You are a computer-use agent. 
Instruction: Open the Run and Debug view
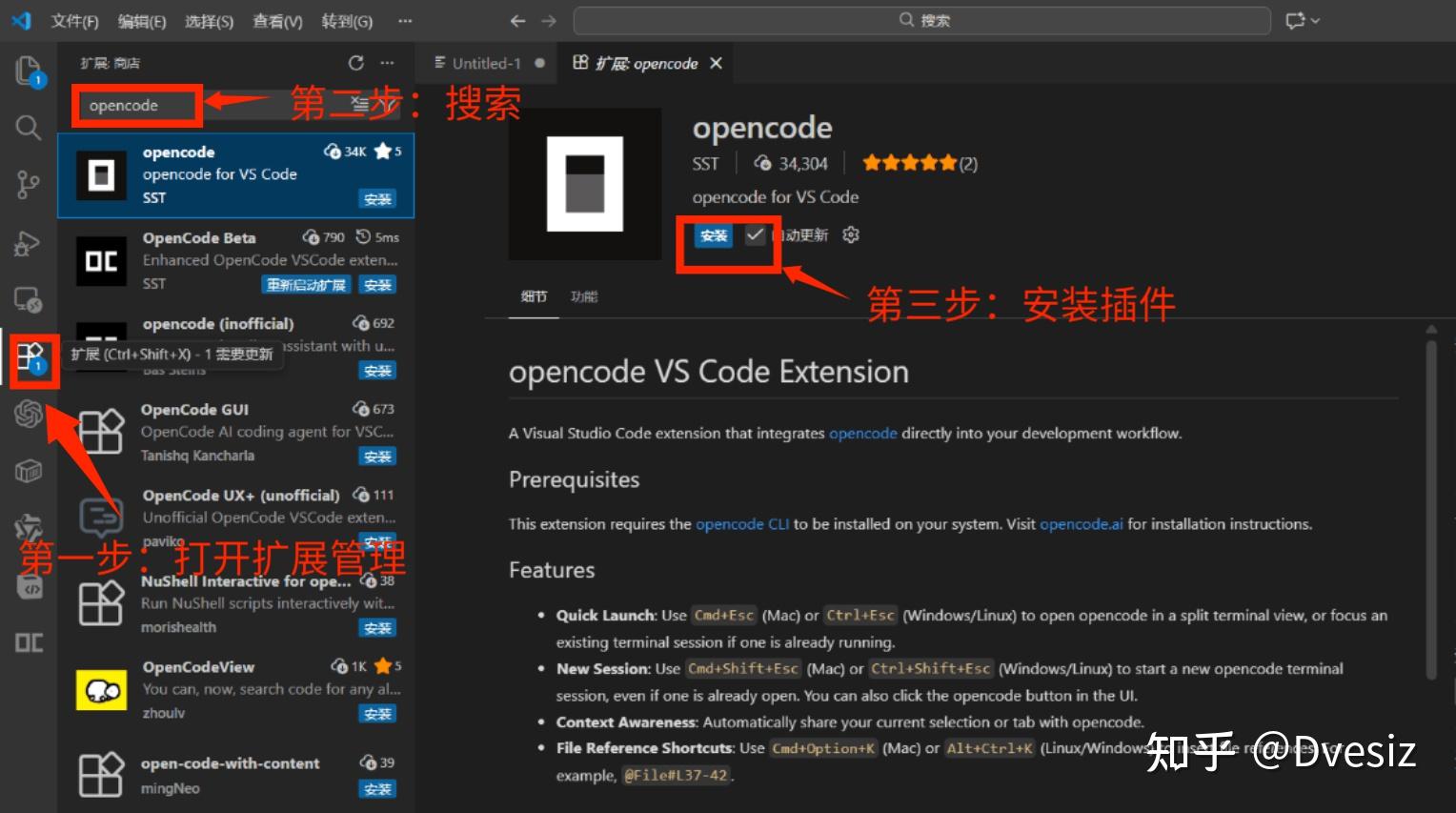point(29,244)
